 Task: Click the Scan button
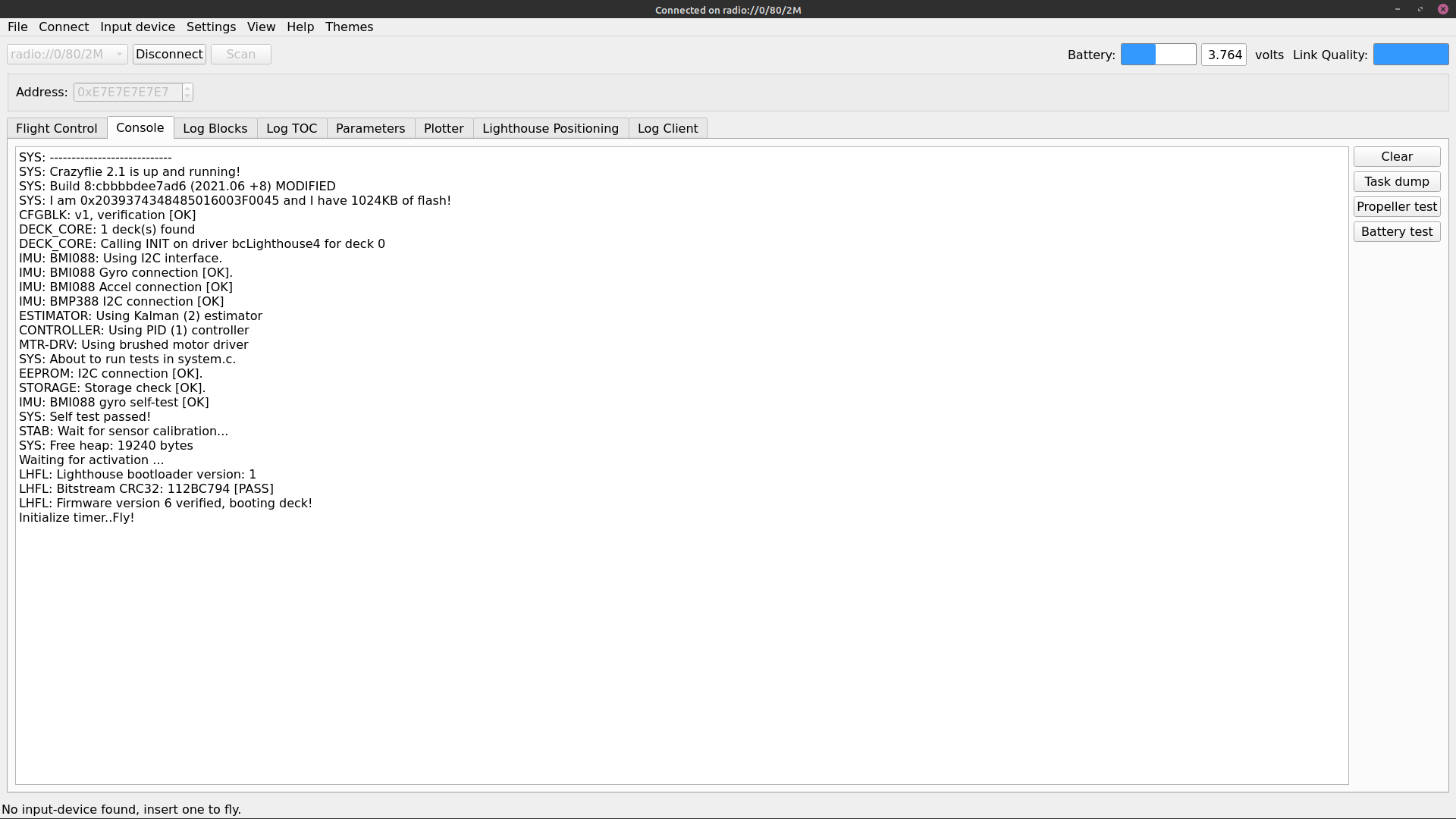(x=240, y=55)
